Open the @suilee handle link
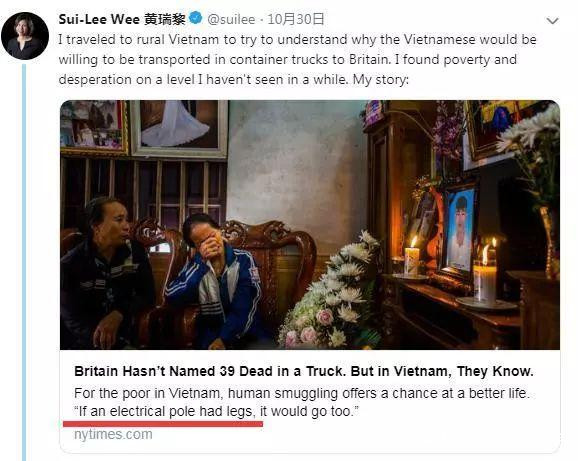The width and height of the screenshot is (578, 461). pyautogui.click(x=231, y=19)
